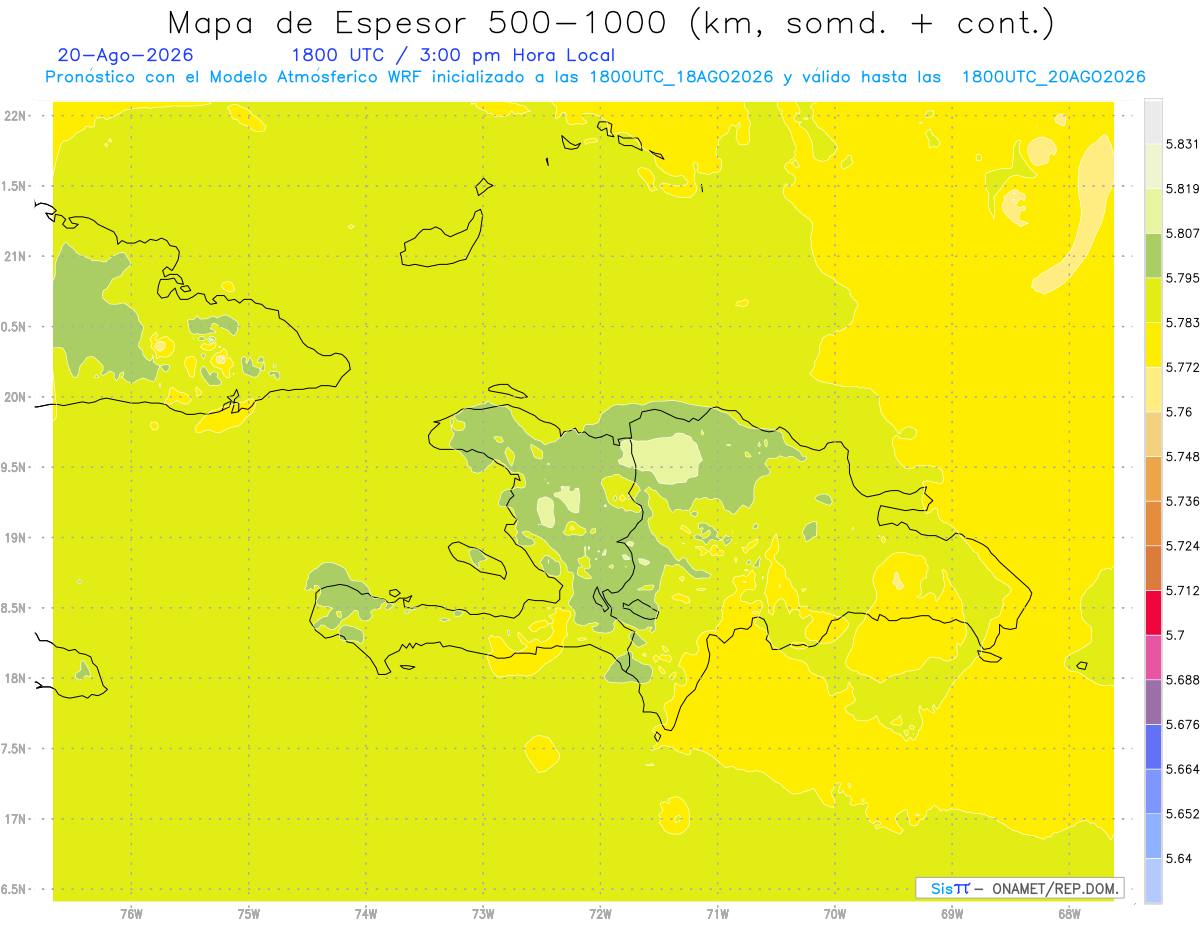This screenshot has height=927, width=1200.
Task: Click the legend value 5.724
Action: tap(1182, 546)
